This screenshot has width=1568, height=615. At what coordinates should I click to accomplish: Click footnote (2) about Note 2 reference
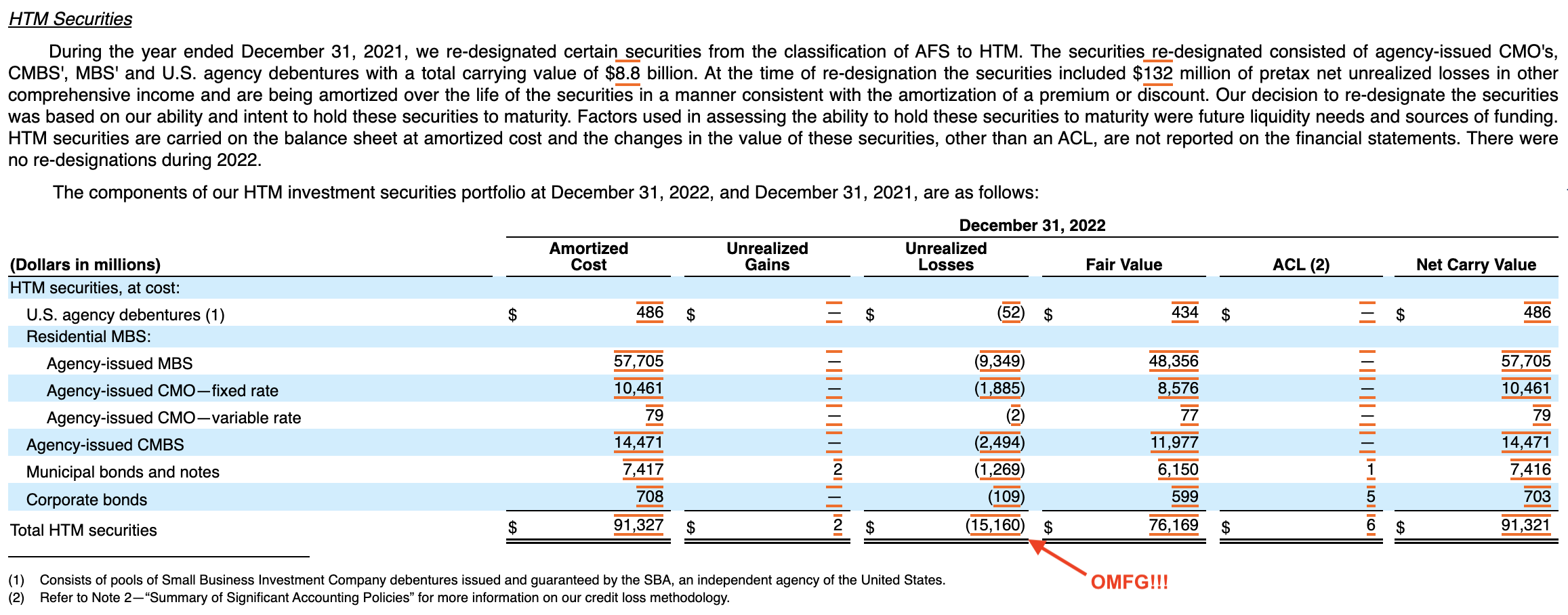coord(369,598)
